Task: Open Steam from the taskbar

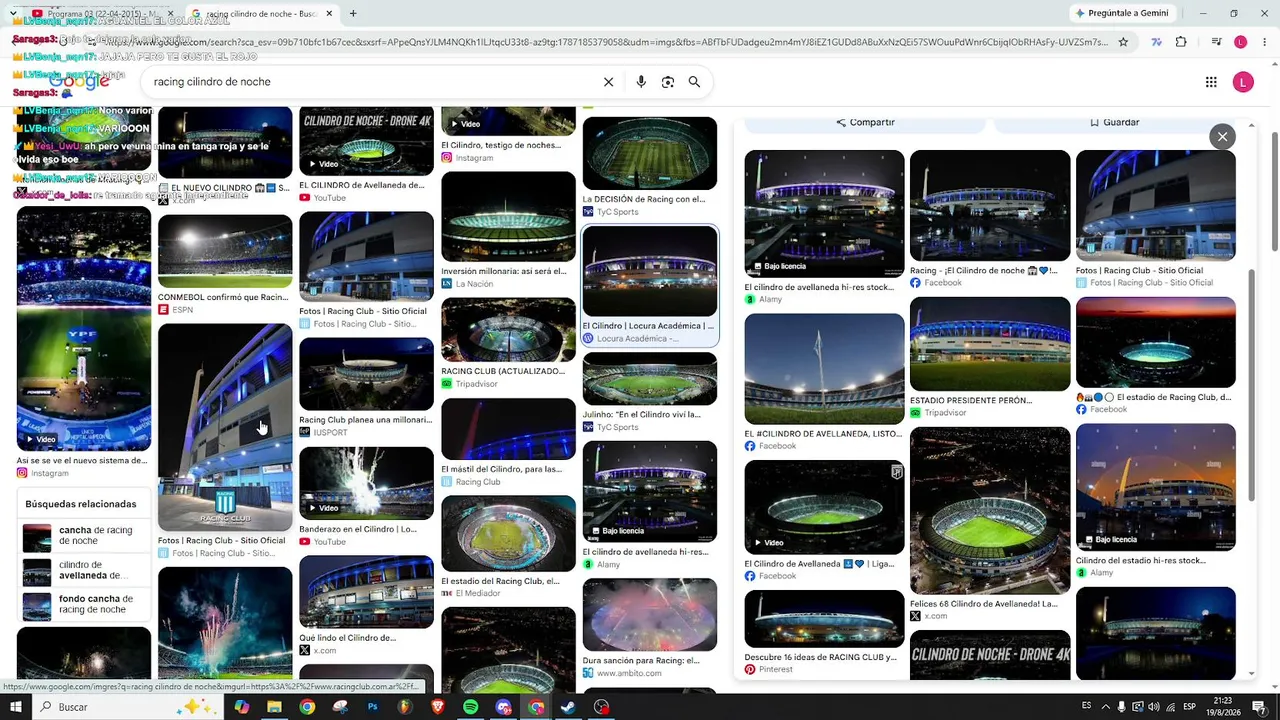Action: pos(568,707)
